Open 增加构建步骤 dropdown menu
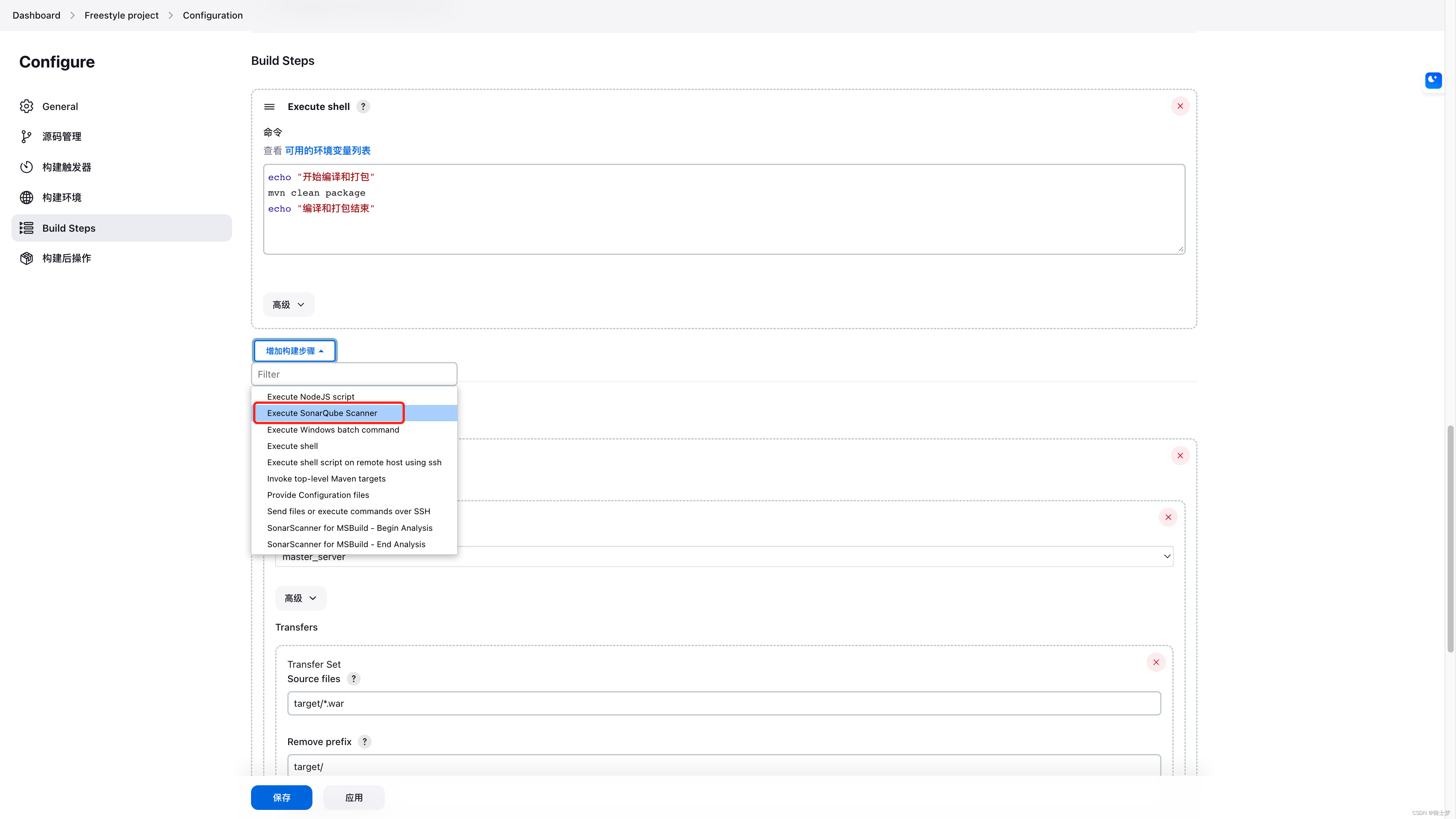This screenshot has height=819, width=1456. 293,350
